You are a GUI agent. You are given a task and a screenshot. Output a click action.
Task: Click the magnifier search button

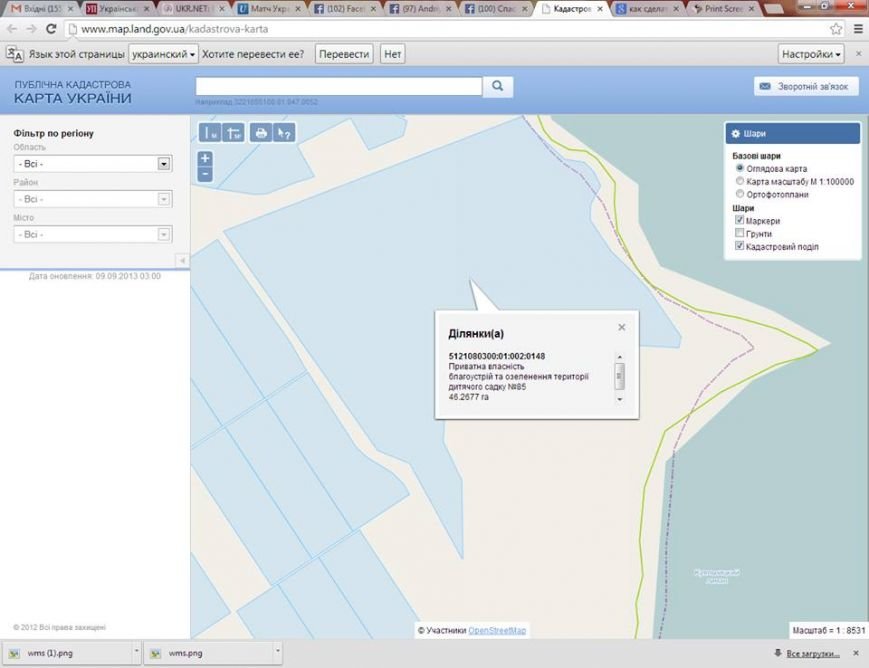point(498,86)
